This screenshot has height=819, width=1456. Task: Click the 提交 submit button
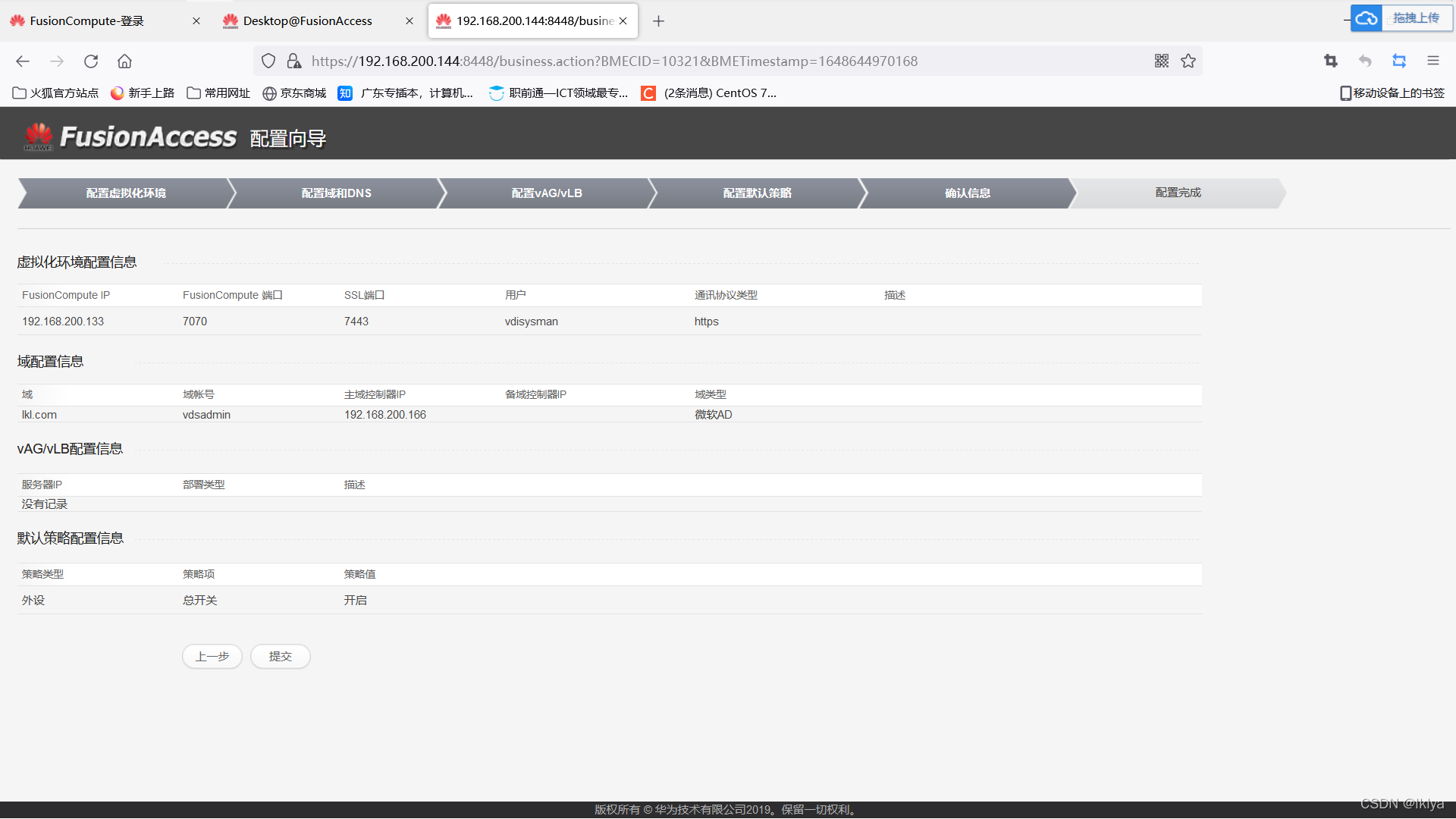coord(280,657)
